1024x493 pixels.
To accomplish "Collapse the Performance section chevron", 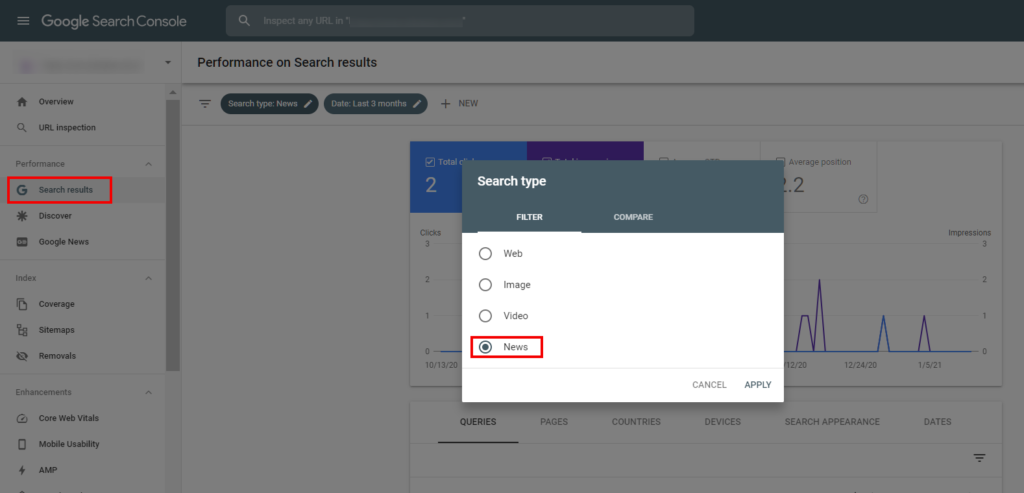I will pyautogui.click(x=148, y=164).
